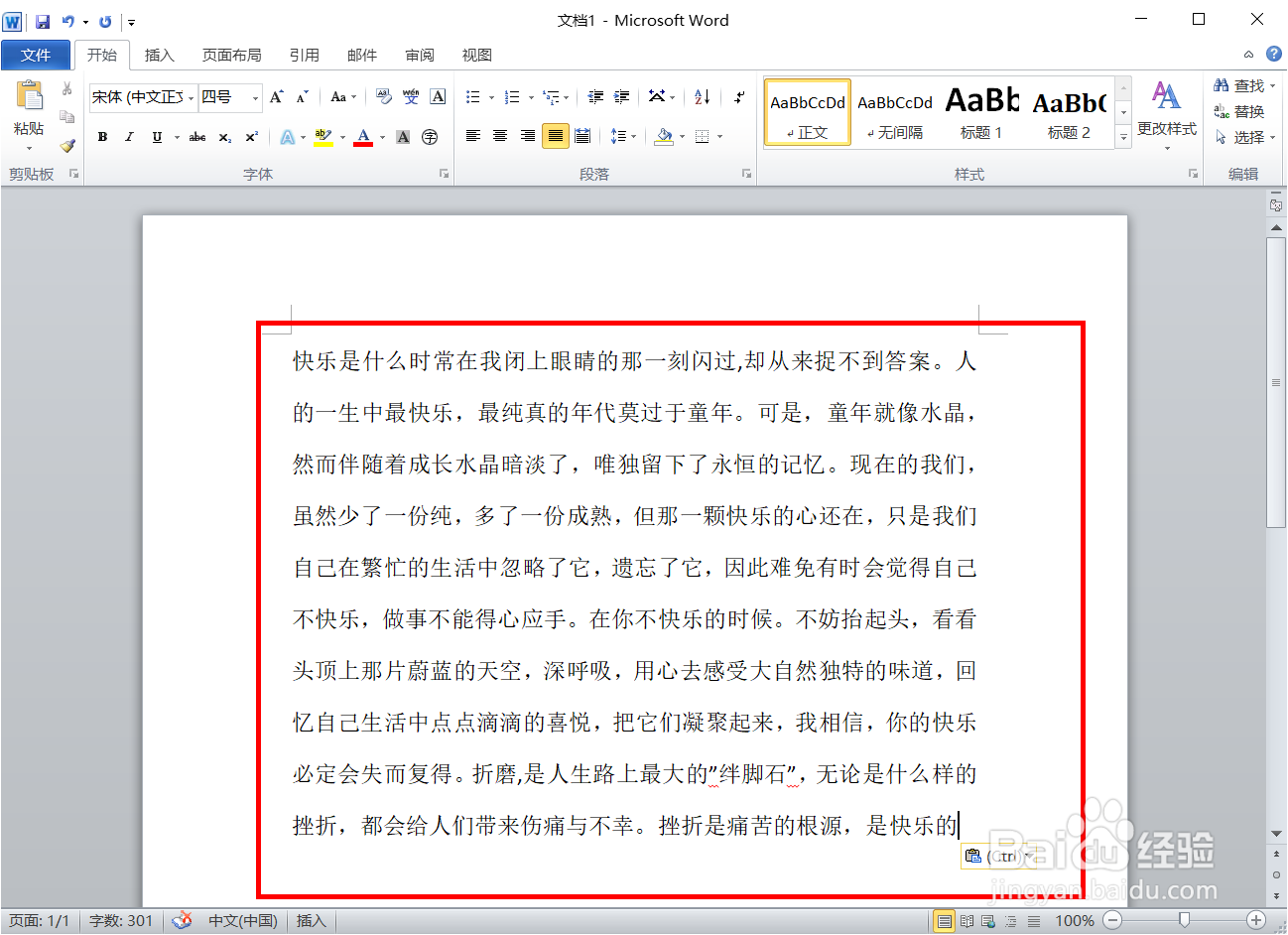This screenshot has height=935, width=1288.
Task: Open the Line Spacing dropdown
Action: (622, 136)
